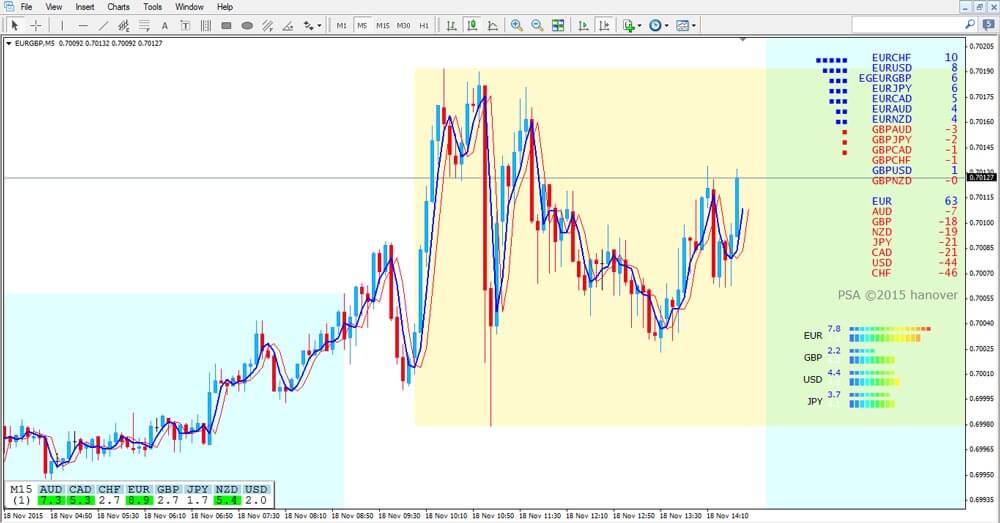Open the Tools menu
Image resolution: width=1000 pixels, height=523 pixels.
point(152,6)
